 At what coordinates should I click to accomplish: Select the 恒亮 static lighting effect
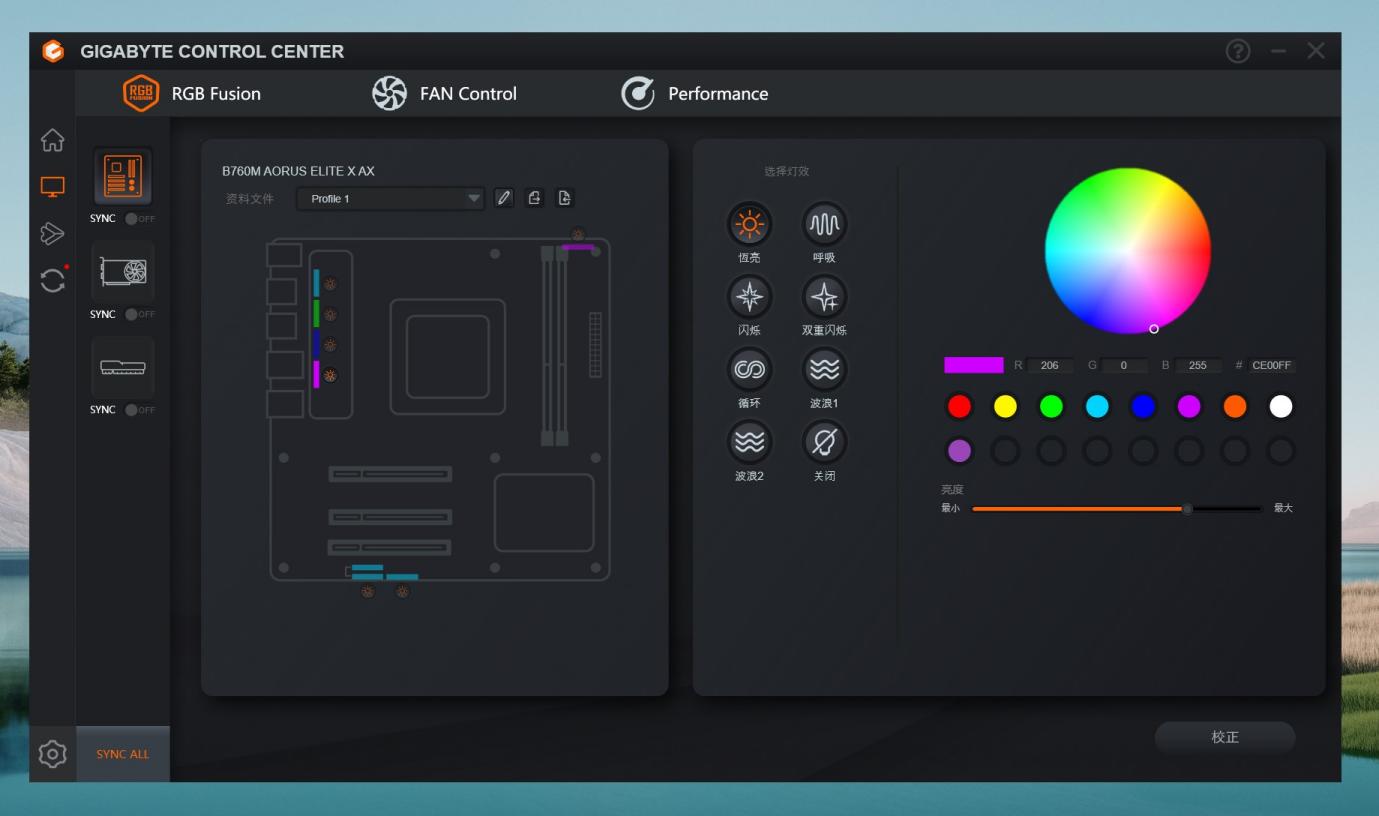[749, 224]
